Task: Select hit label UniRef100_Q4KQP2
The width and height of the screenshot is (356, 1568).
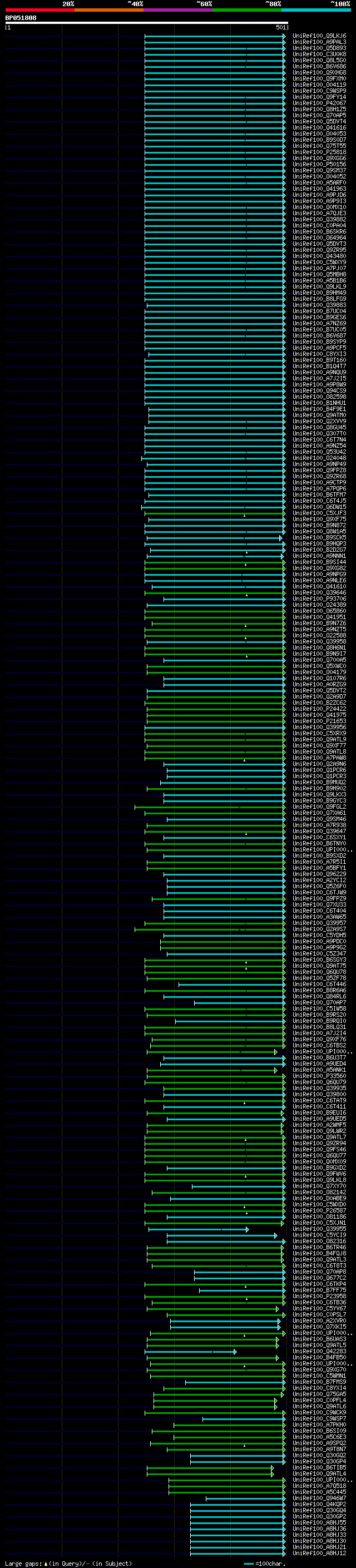Action: [319, 1503]
